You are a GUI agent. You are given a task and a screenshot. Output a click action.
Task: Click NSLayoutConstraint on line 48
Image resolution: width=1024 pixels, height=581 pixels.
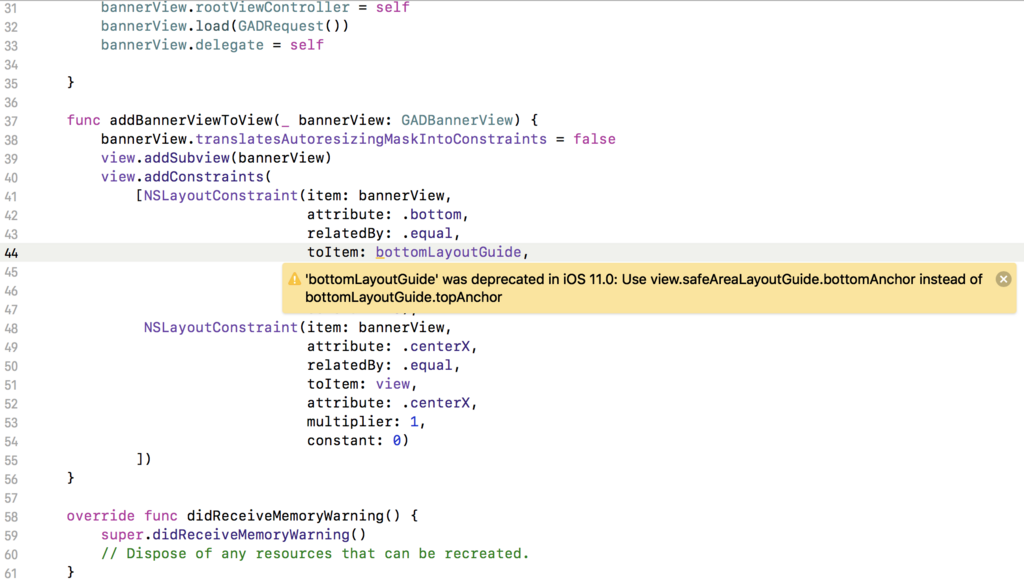click(221, 328)
